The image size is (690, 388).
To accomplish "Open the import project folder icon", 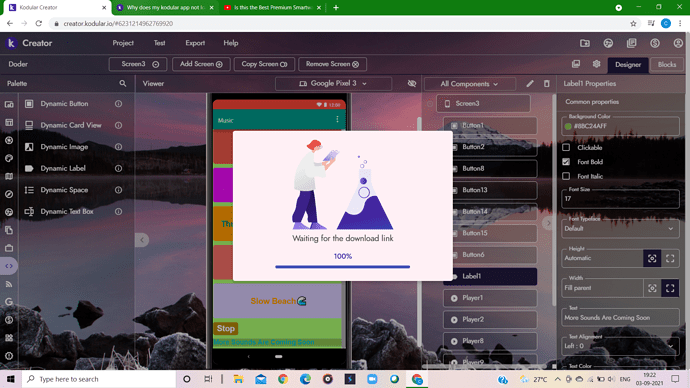I will tap(585, 43).
